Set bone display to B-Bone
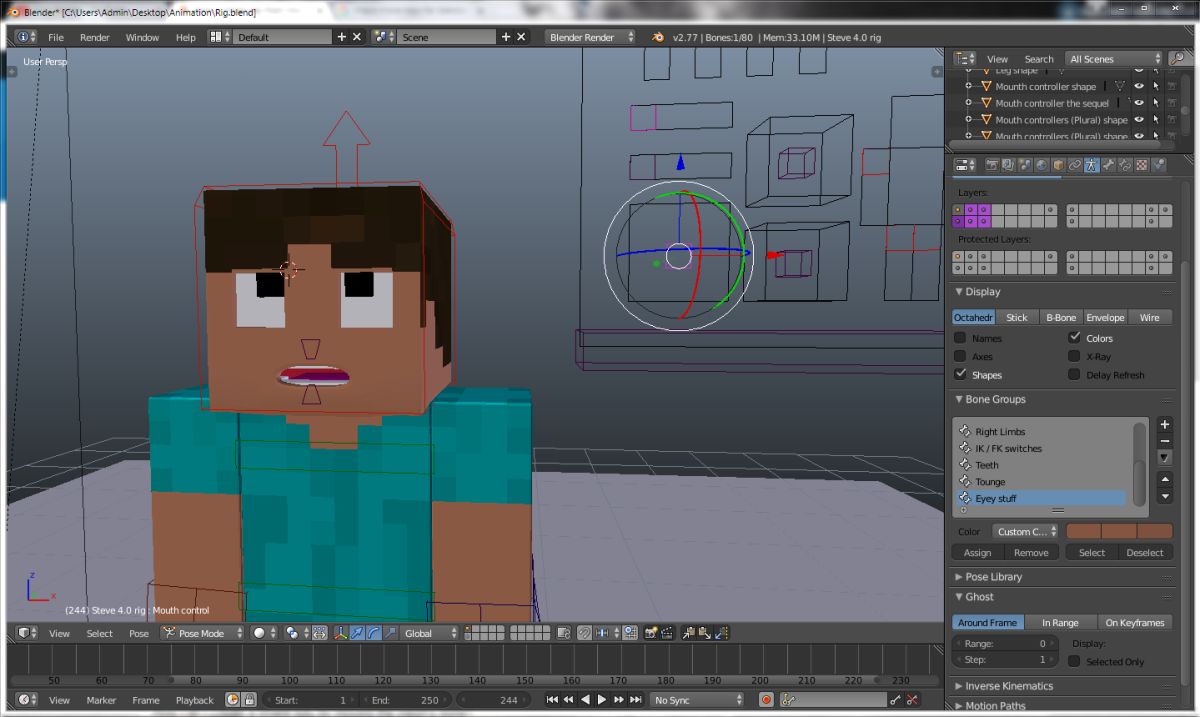Image resolution: width=1200 pixels, height=717 pixels. pyautogui.click(x=1061, y=317)
